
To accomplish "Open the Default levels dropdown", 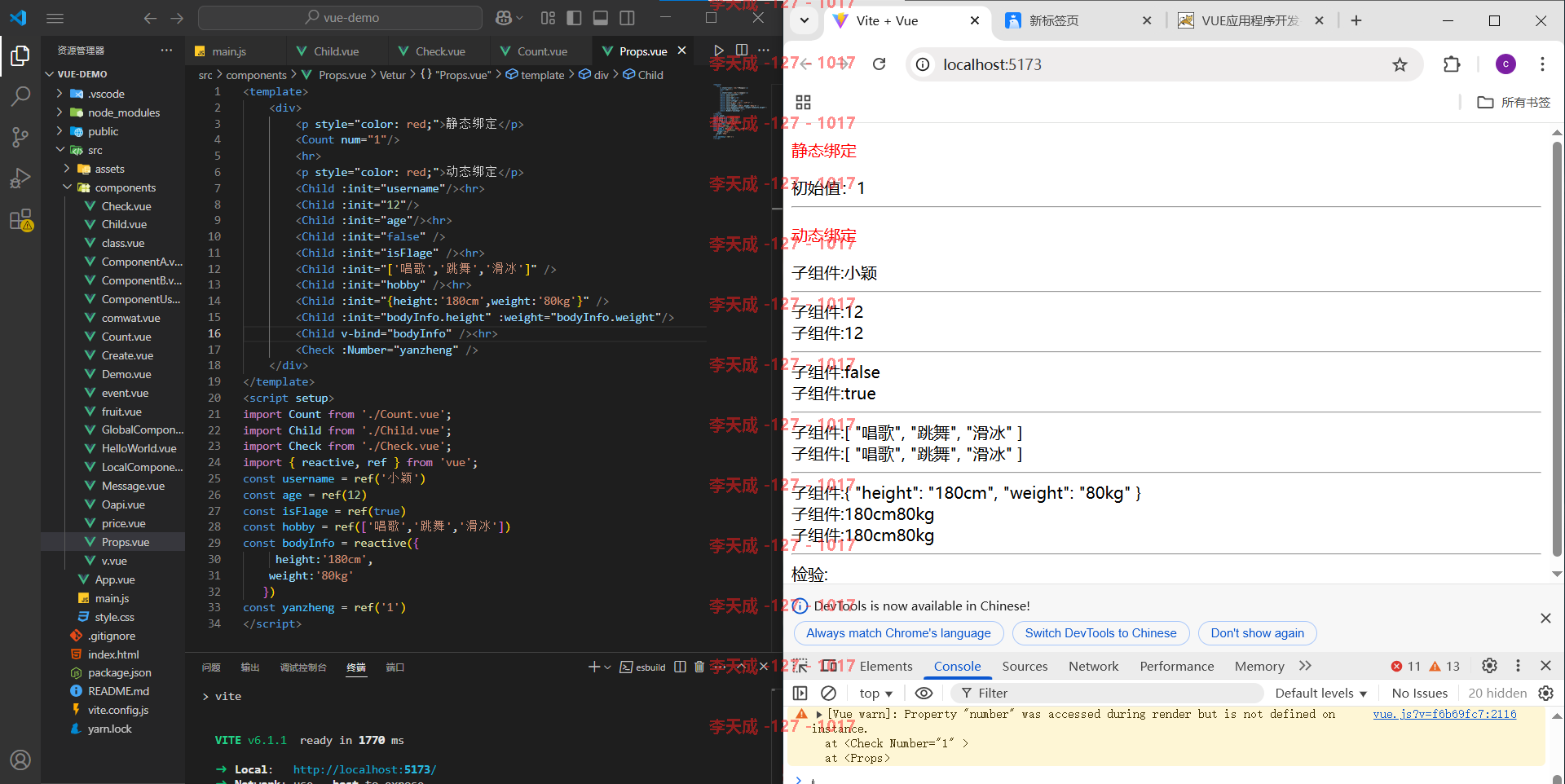I will coord(1320,693).
